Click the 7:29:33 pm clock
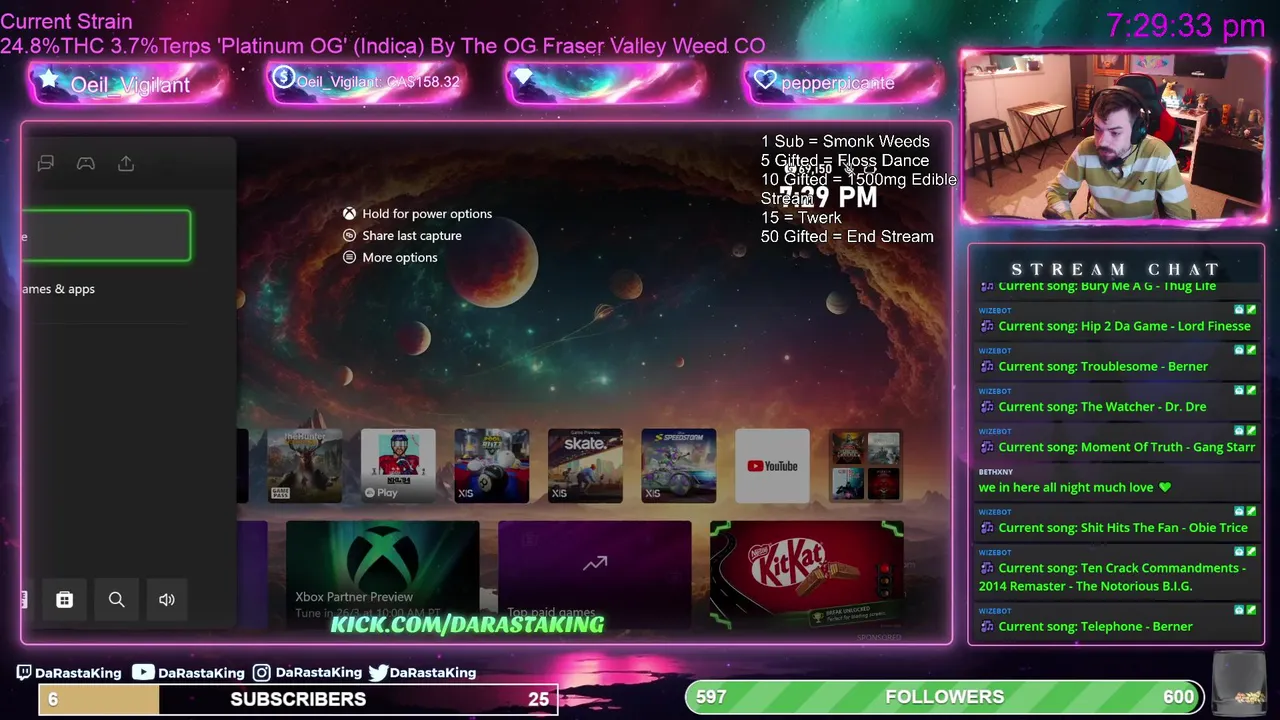The width and height of the screenshot is (1280, 720). [1186, 26]
